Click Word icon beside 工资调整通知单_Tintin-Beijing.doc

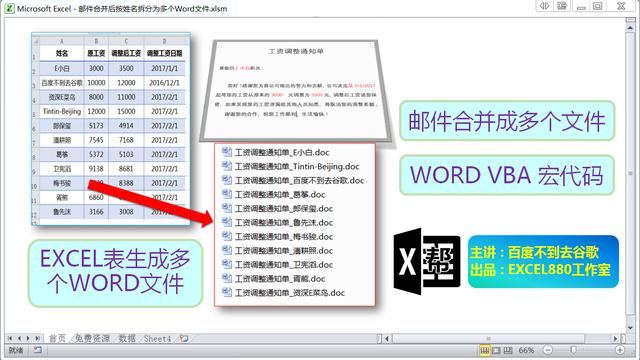tap(227, 166)
